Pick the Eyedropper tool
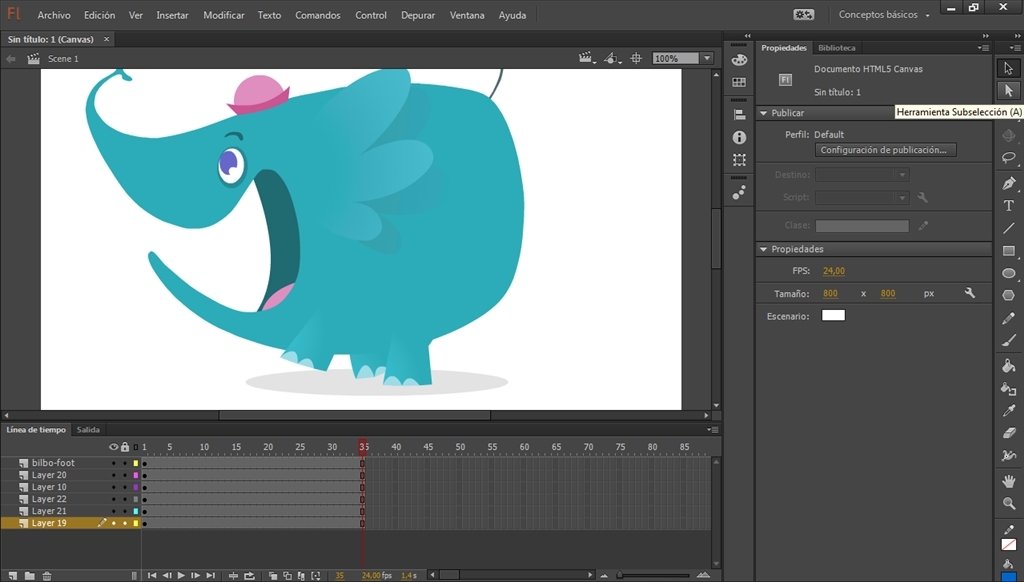The image size is (1024, 582). pos(1008,410)
